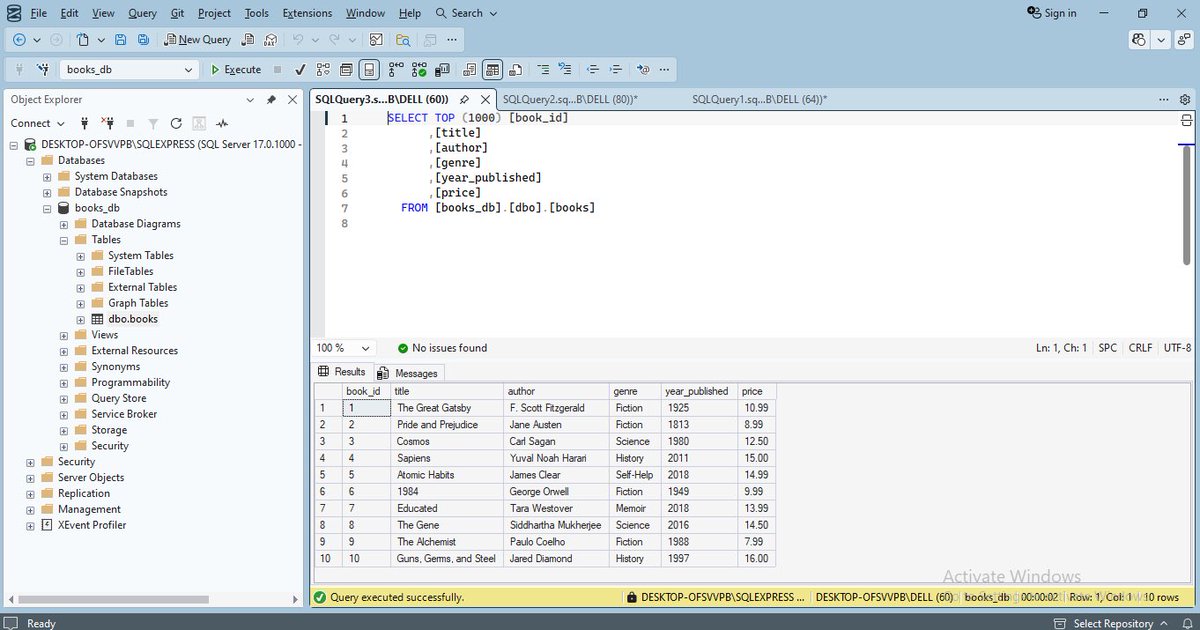The width and height of the screenshot is (1200, 630).
Task: Toggle Include Client Statistics
Action: click(x=442, y=70)
